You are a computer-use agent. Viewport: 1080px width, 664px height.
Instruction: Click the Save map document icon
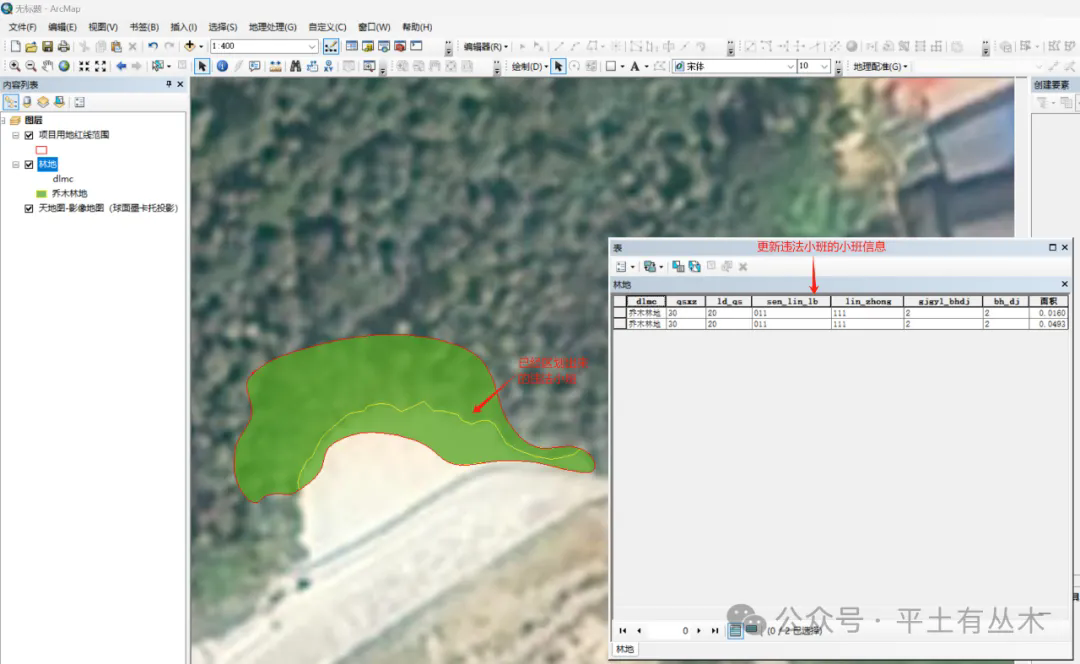pyautogui.click(x=47, y=46)
